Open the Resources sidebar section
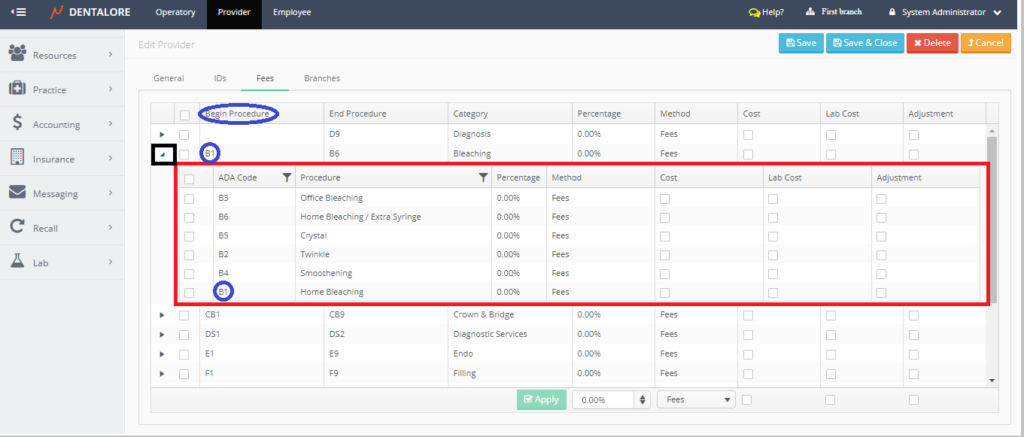Screen dimensions: 1024x437 pyautogui.click(x=60, y=55)
